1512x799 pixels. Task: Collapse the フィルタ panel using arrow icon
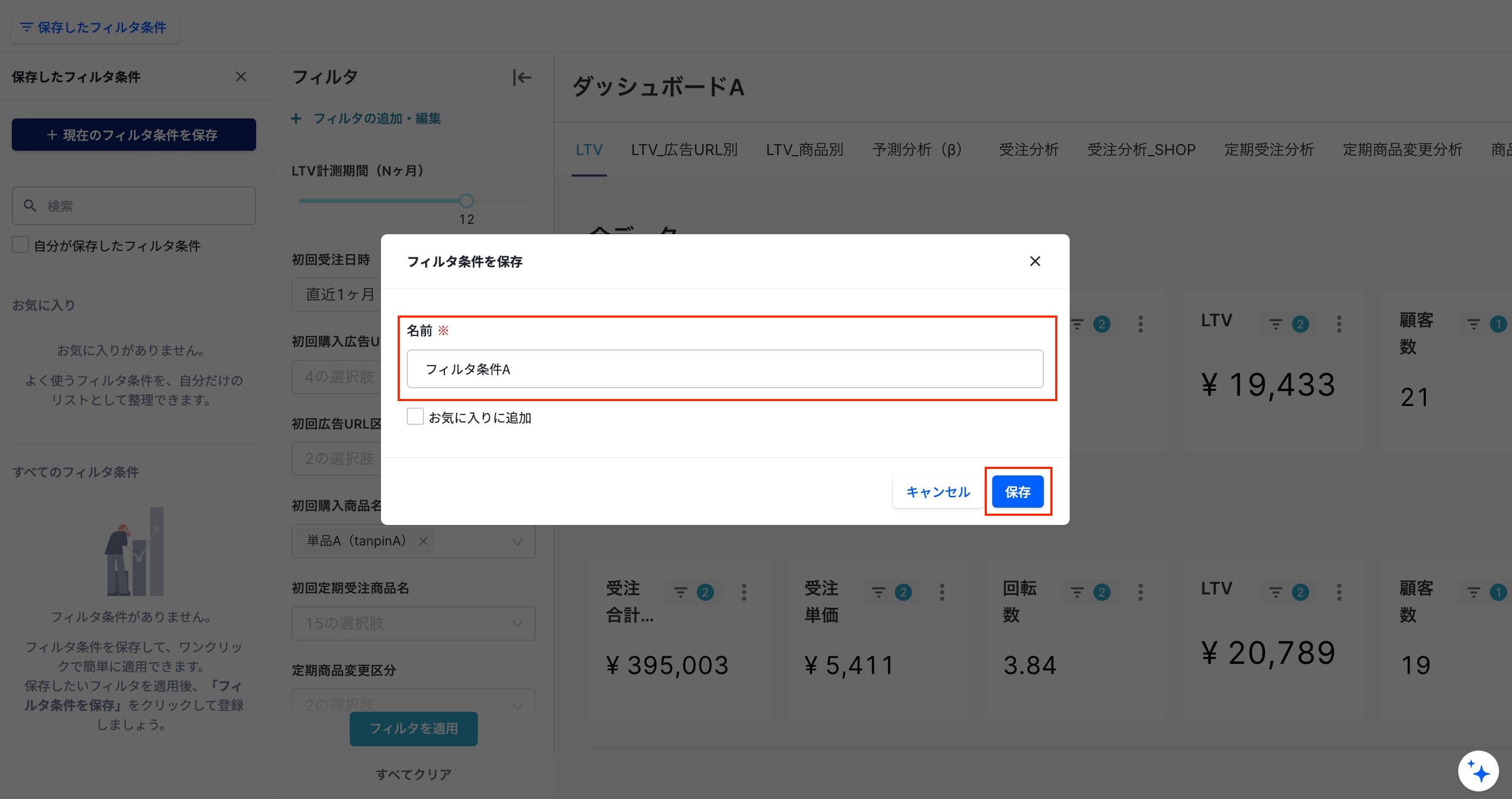(521, 78)
